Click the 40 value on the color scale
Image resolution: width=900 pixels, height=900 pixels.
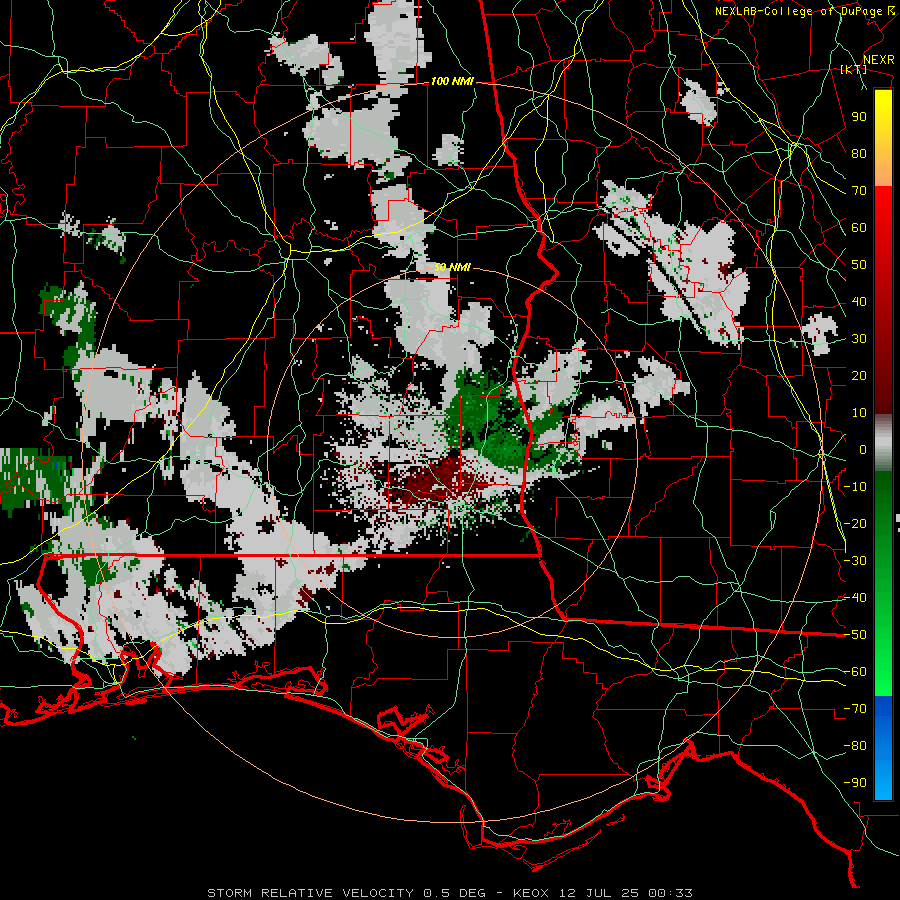point(859,302)
